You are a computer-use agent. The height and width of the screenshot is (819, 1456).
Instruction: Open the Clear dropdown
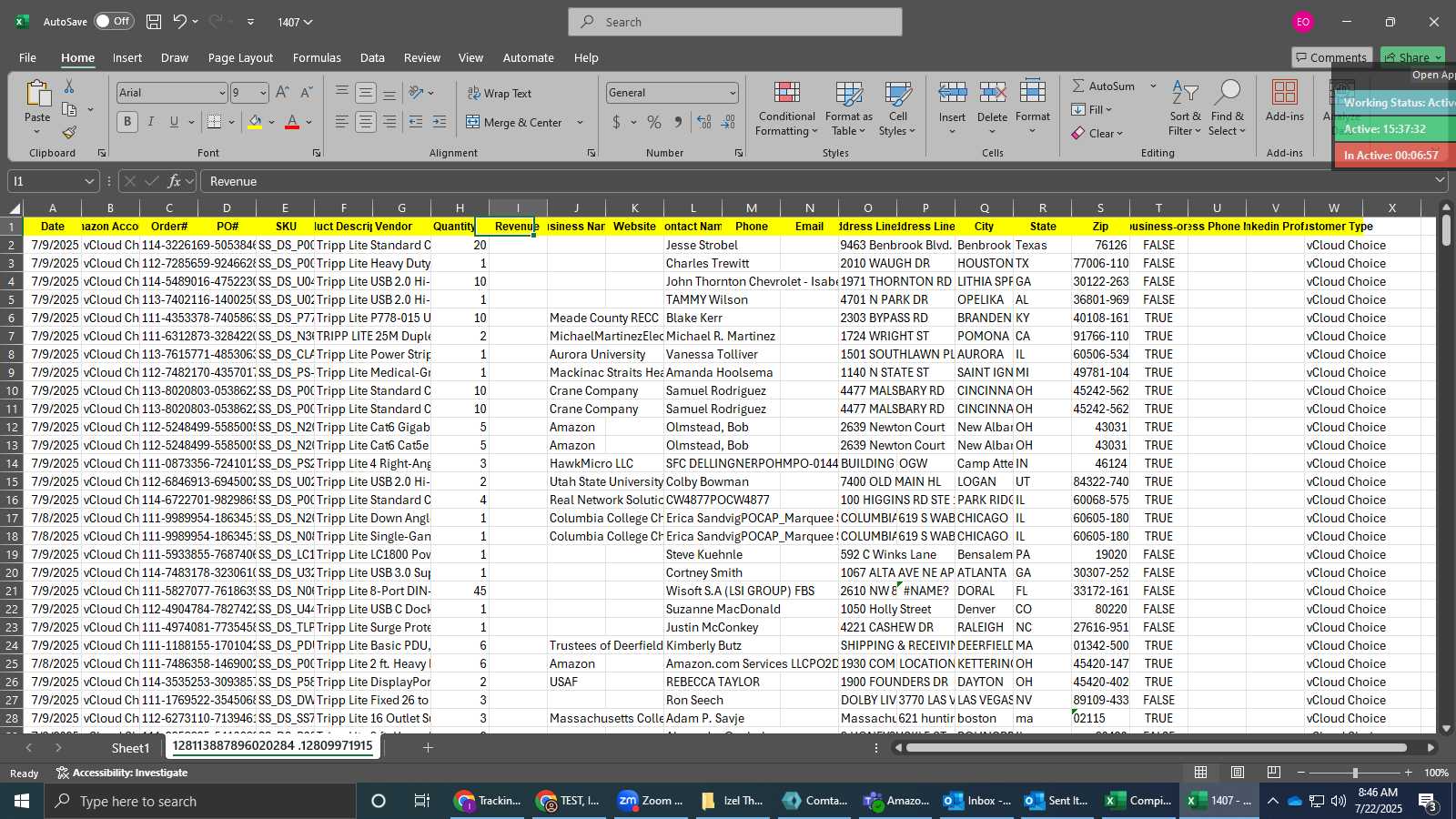point(1097,133)
